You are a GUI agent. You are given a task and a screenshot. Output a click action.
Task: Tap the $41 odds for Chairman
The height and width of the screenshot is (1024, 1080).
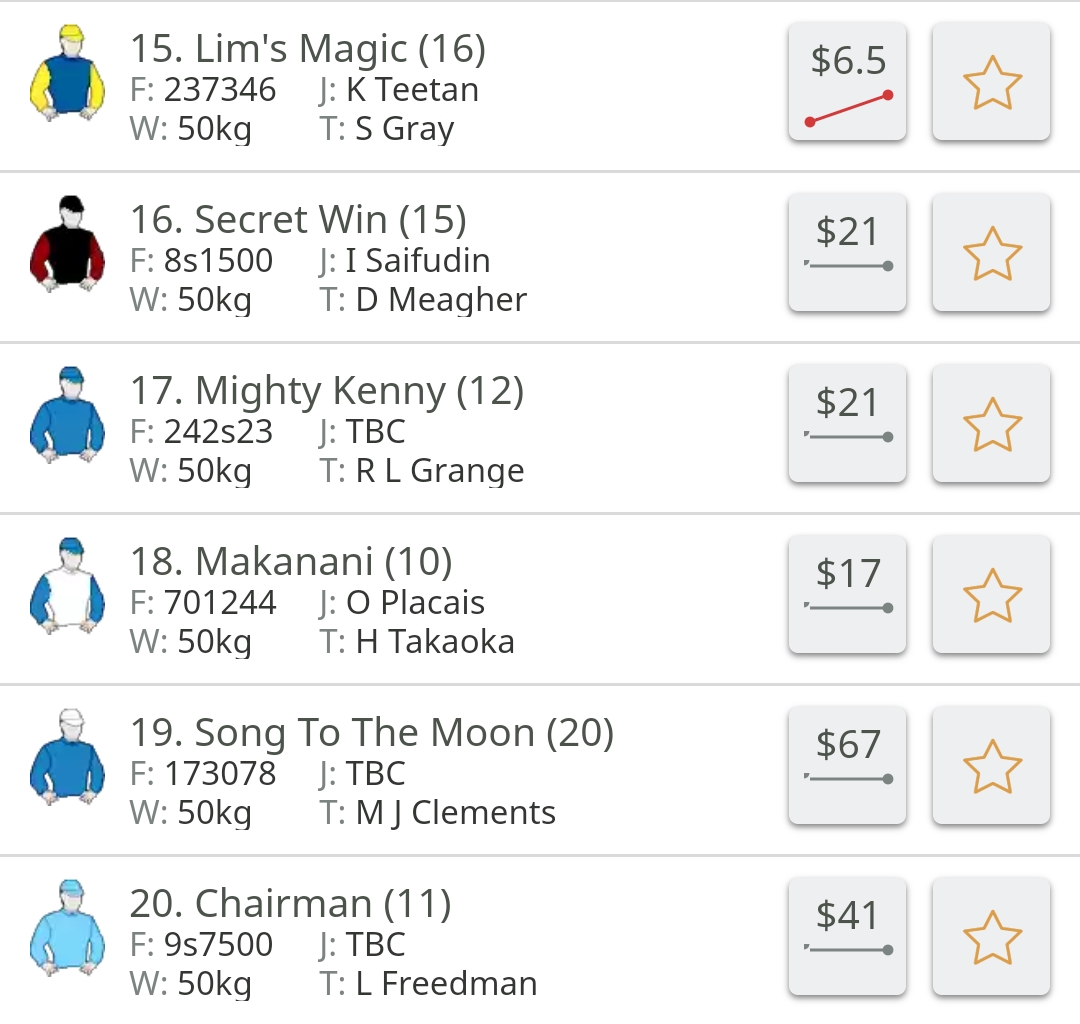coord(847,936)
